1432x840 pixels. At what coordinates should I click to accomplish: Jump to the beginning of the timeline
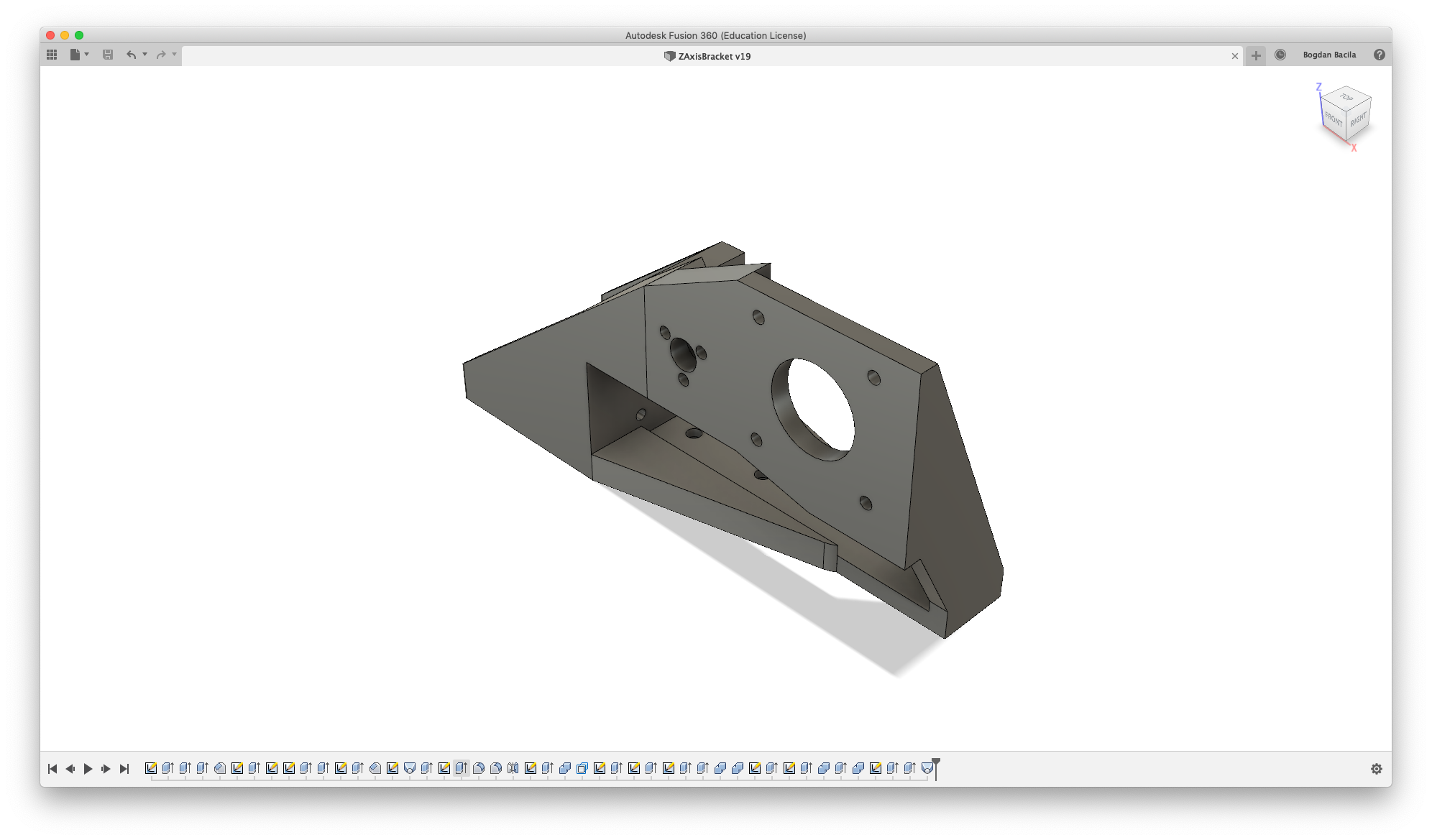coord(52,769)
